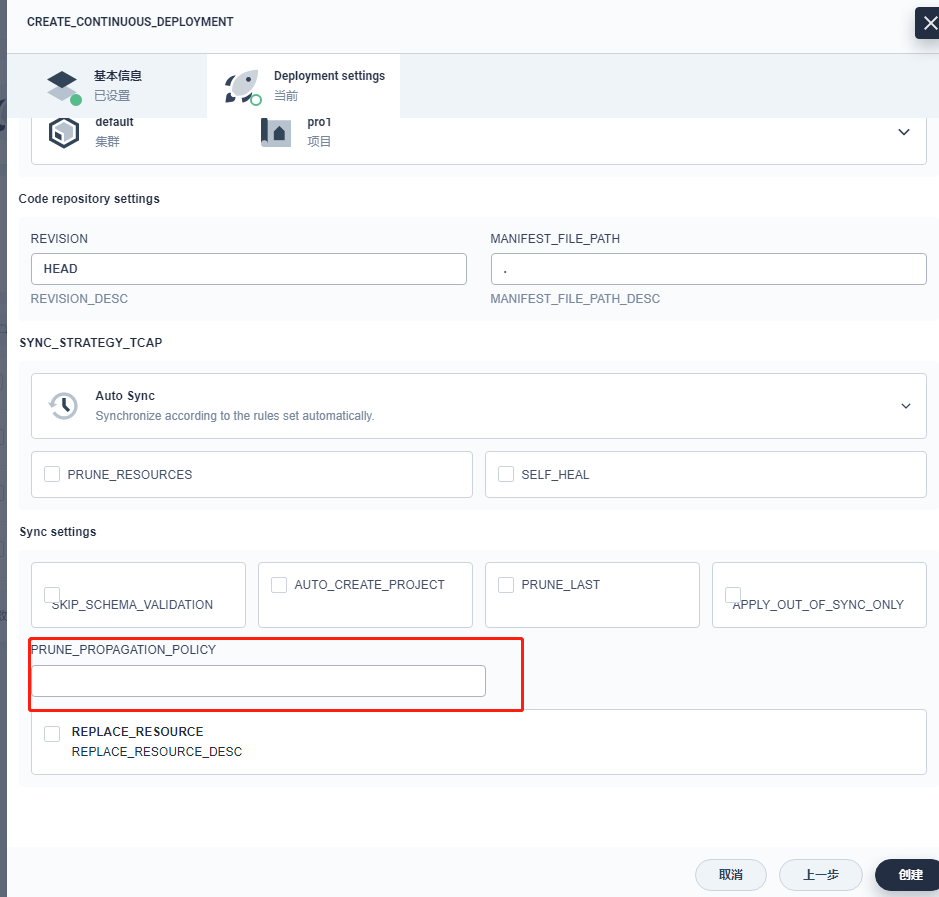
Task: Click the PRUNE_PROPAGATION_POLICY input field
Action: (x=257, y=680)
